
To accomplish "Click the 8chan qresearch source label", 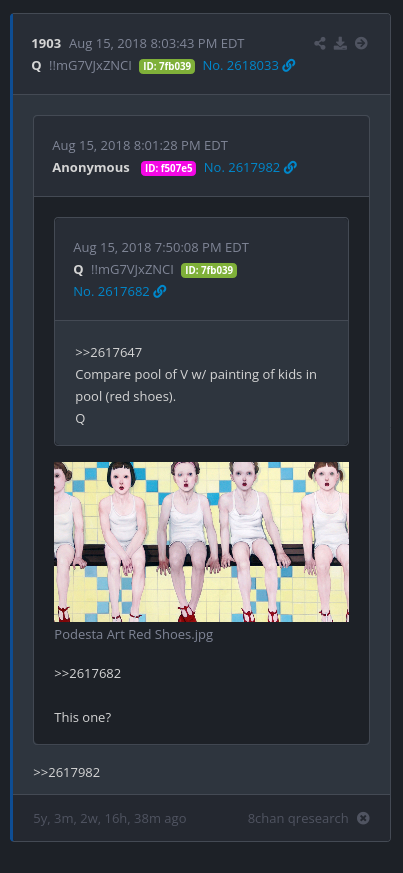I will tap(298, 818).
